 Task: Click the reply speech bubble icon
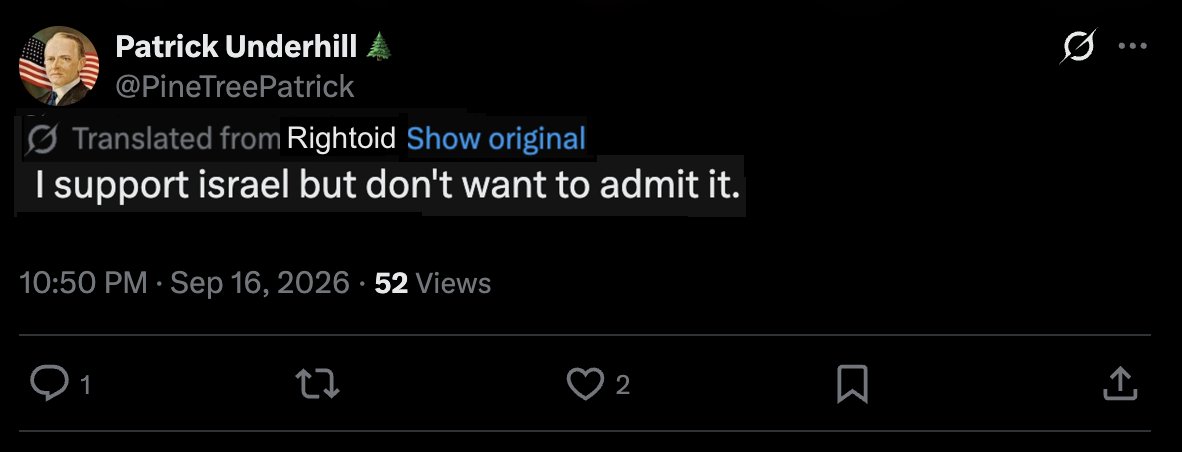point(49,383)
